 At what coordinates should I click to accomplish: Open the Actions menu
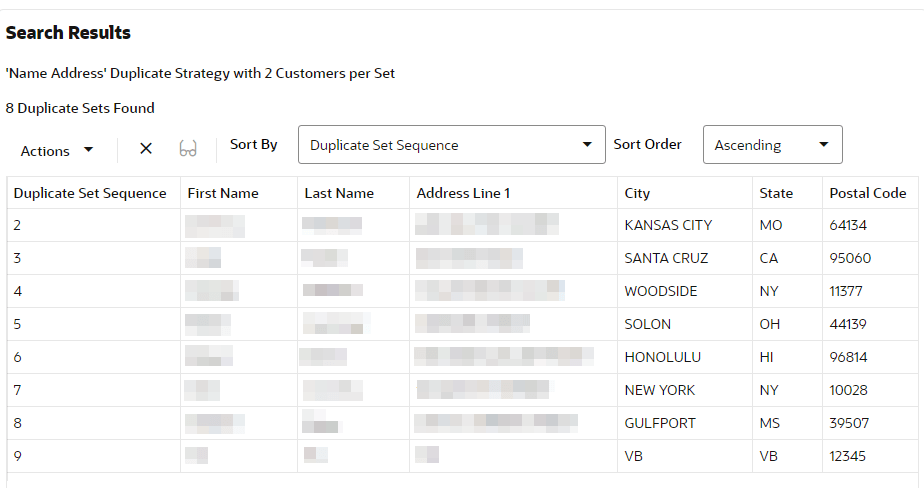pyautogui.click(x=56, y=151)
